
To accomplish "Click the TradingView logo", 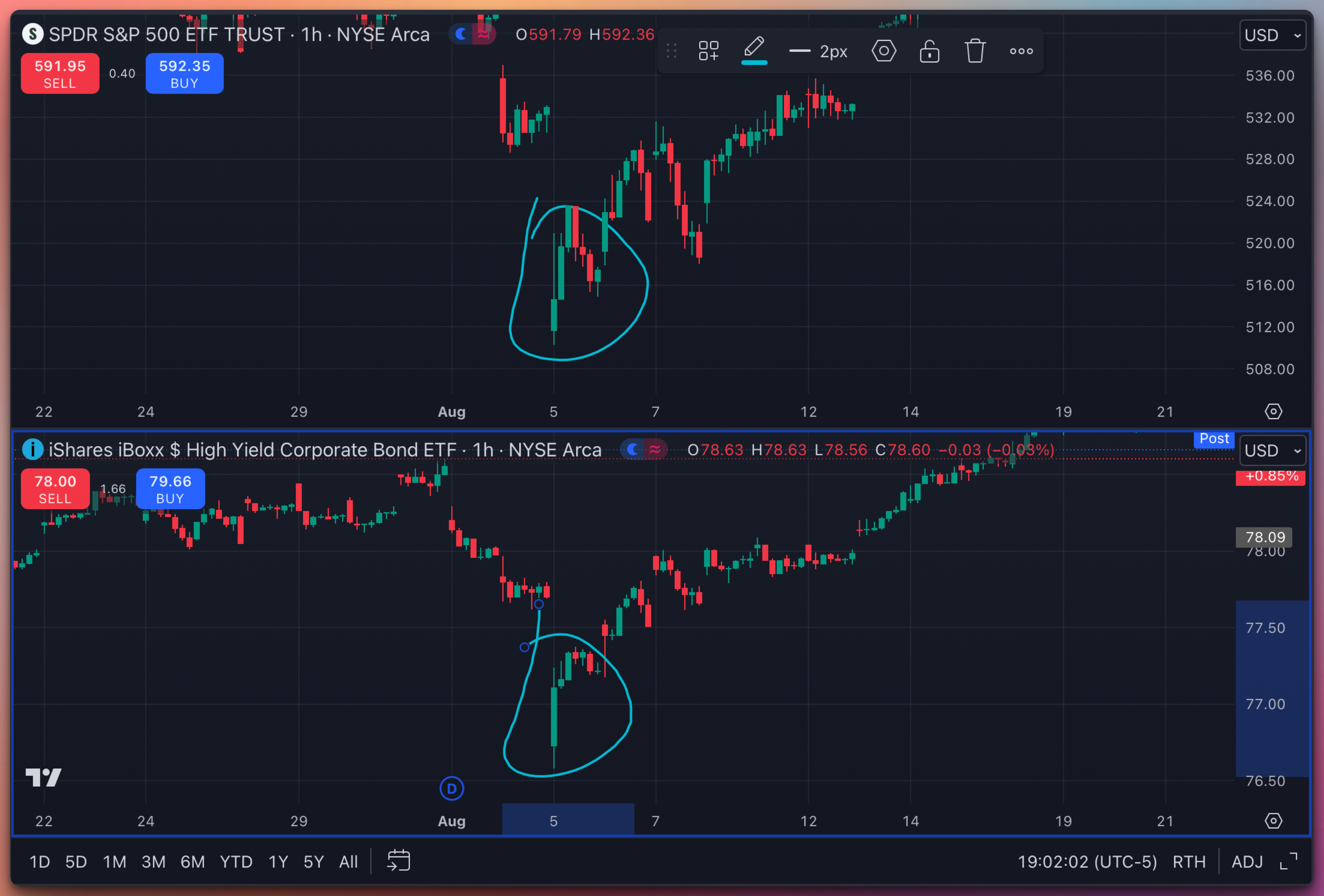I will pyautogui.click(x=43, y=777).
